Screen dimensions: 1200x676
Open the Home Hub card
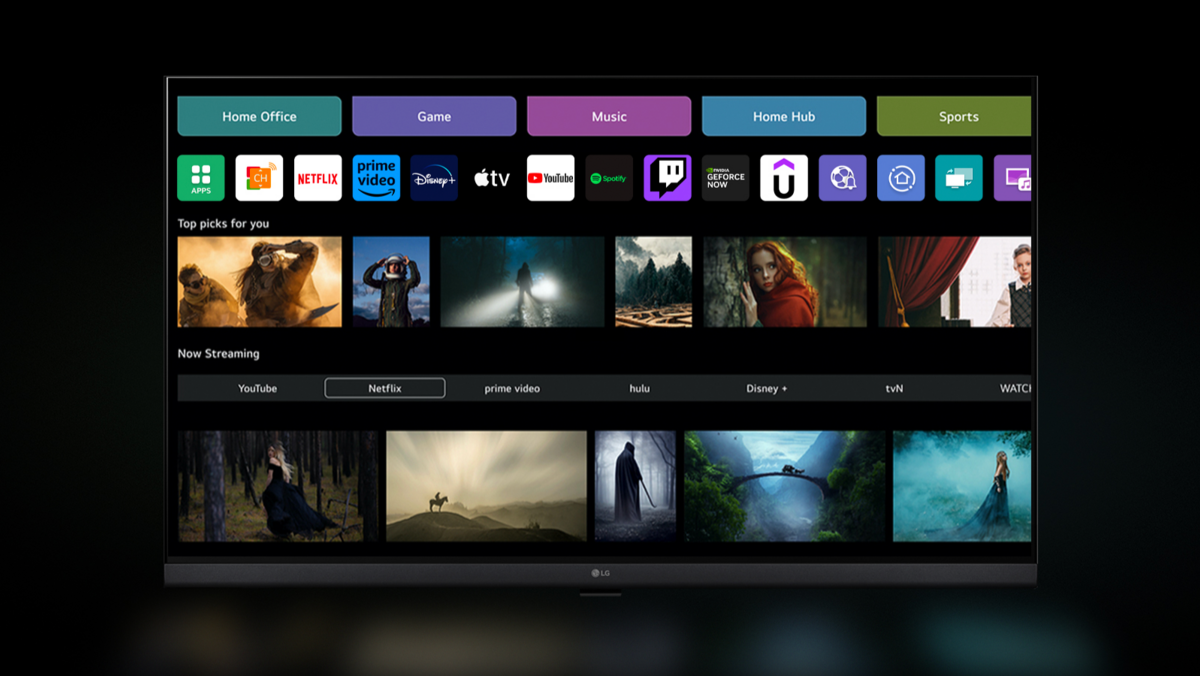click(784, 116)
